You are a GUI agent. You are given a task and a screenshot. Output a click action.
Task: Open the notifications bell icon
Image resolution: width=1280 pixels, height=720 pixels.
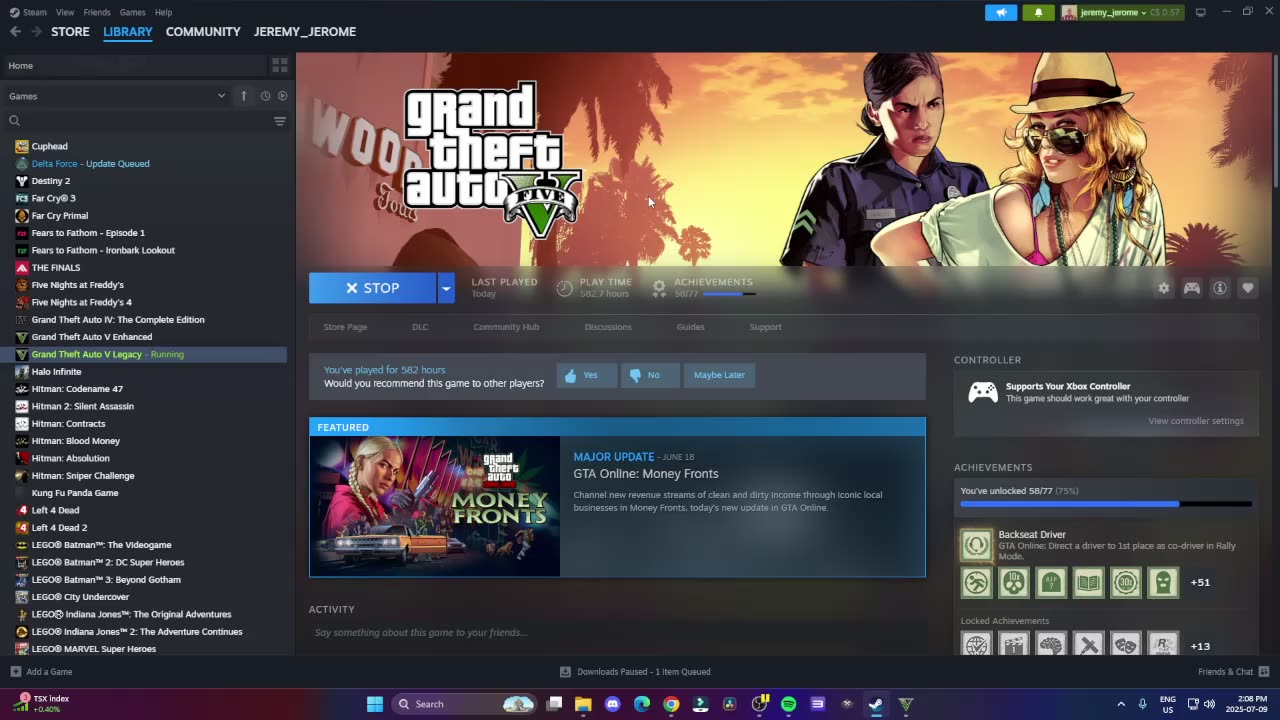click(x=1038, y=12)
